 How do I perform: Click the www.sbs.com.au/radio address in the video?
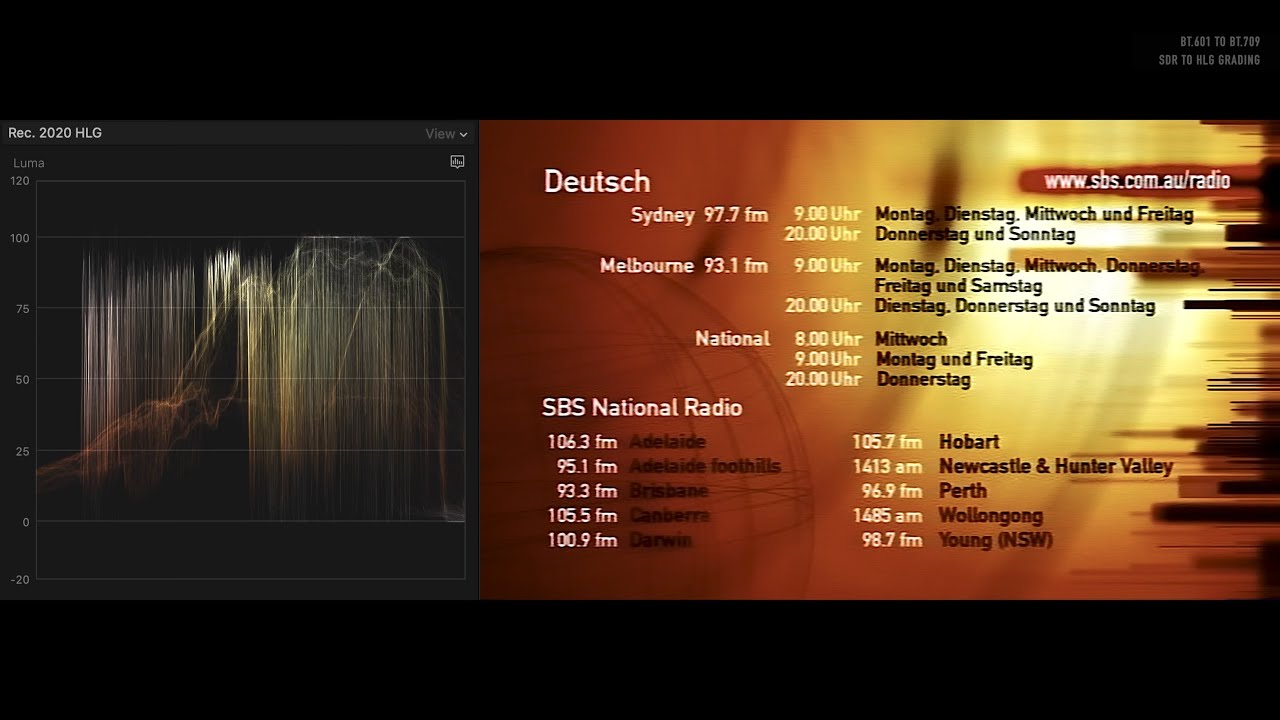pos(1137,181)
